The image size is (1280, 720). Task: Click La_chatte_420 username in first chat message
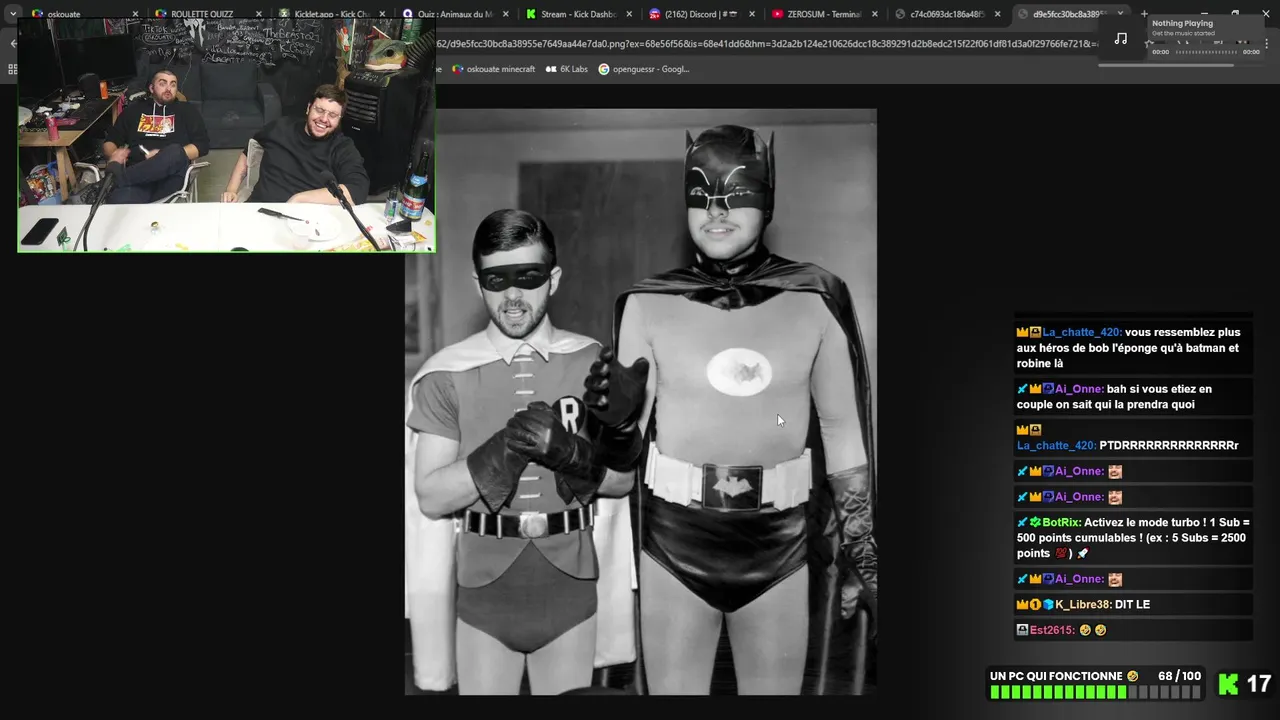pyautogui.click(x=1082, y=332)
